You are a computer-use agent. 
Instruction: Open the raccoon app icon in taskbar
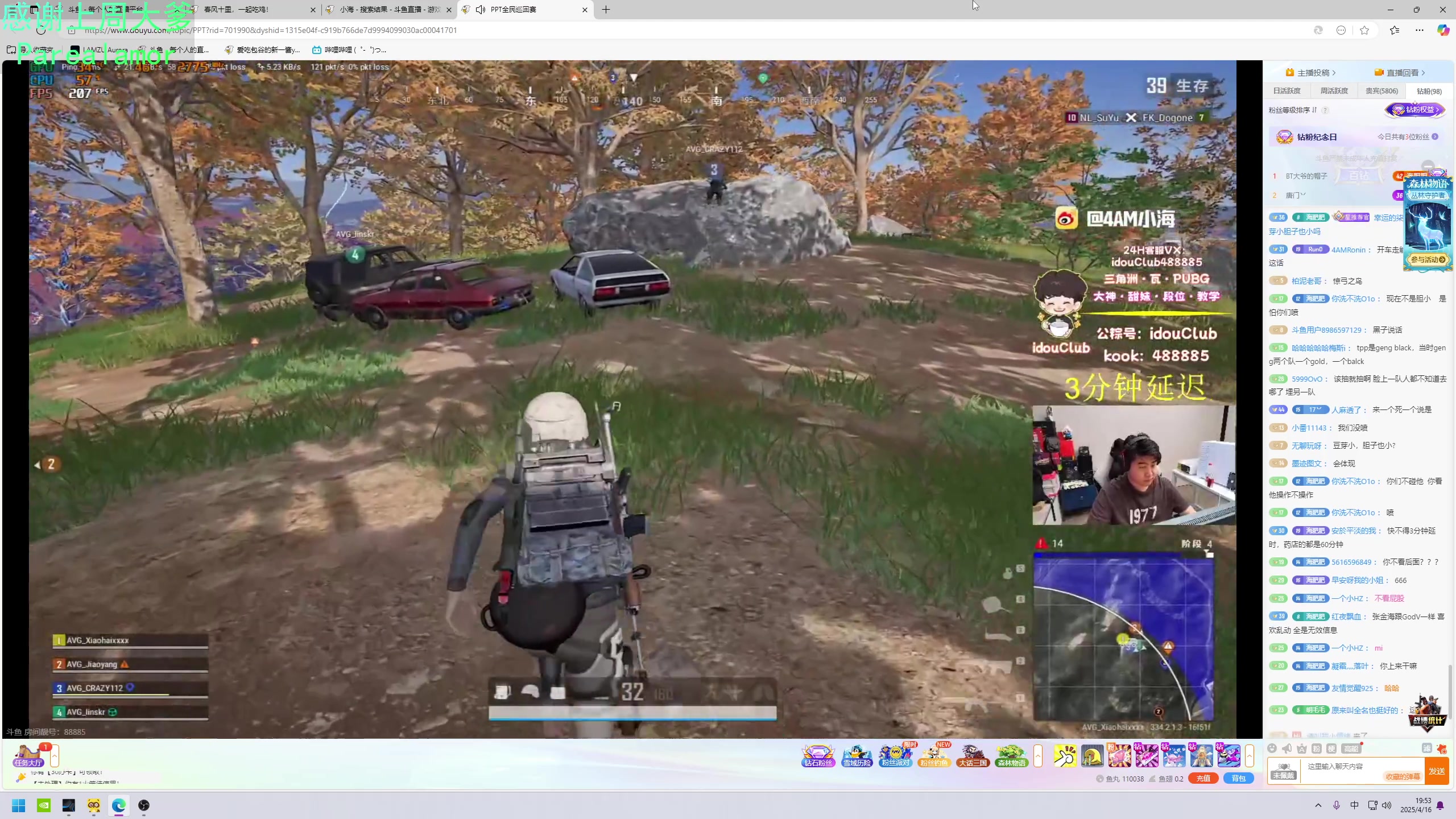(94, 805)
